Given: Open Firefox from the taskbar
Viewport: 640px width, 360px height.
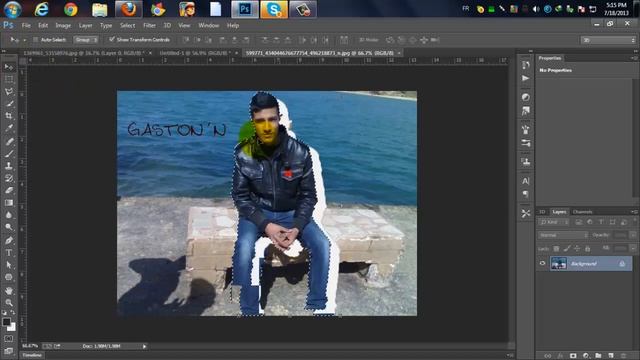Looking at the screenshot, I should click(x=128, y=9).
